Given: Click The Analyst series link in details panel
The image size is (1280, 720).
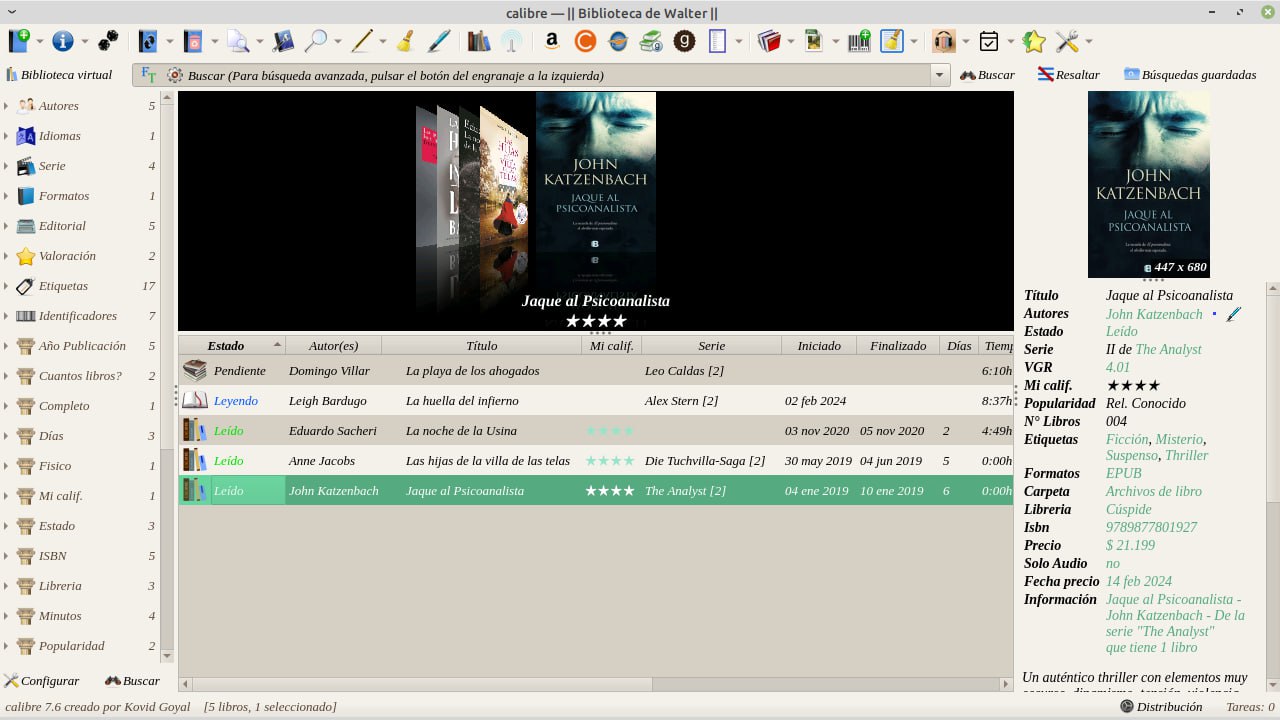Looking at the screenshot, I should click(x=1168, y=349).
